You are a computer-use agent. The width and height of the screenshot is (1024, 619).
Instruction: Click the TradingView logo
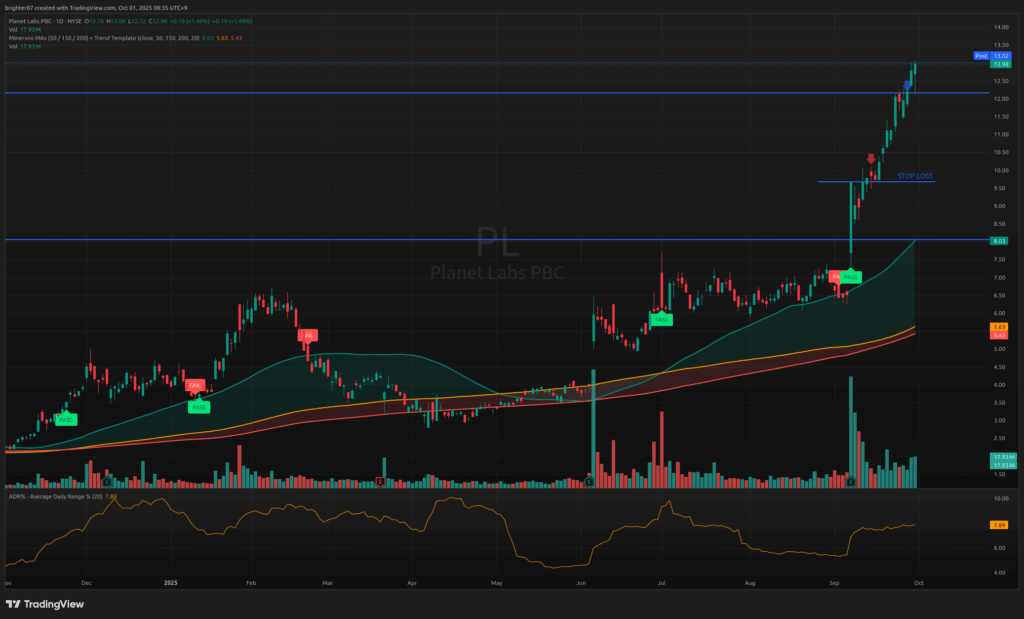click(45, 604)
